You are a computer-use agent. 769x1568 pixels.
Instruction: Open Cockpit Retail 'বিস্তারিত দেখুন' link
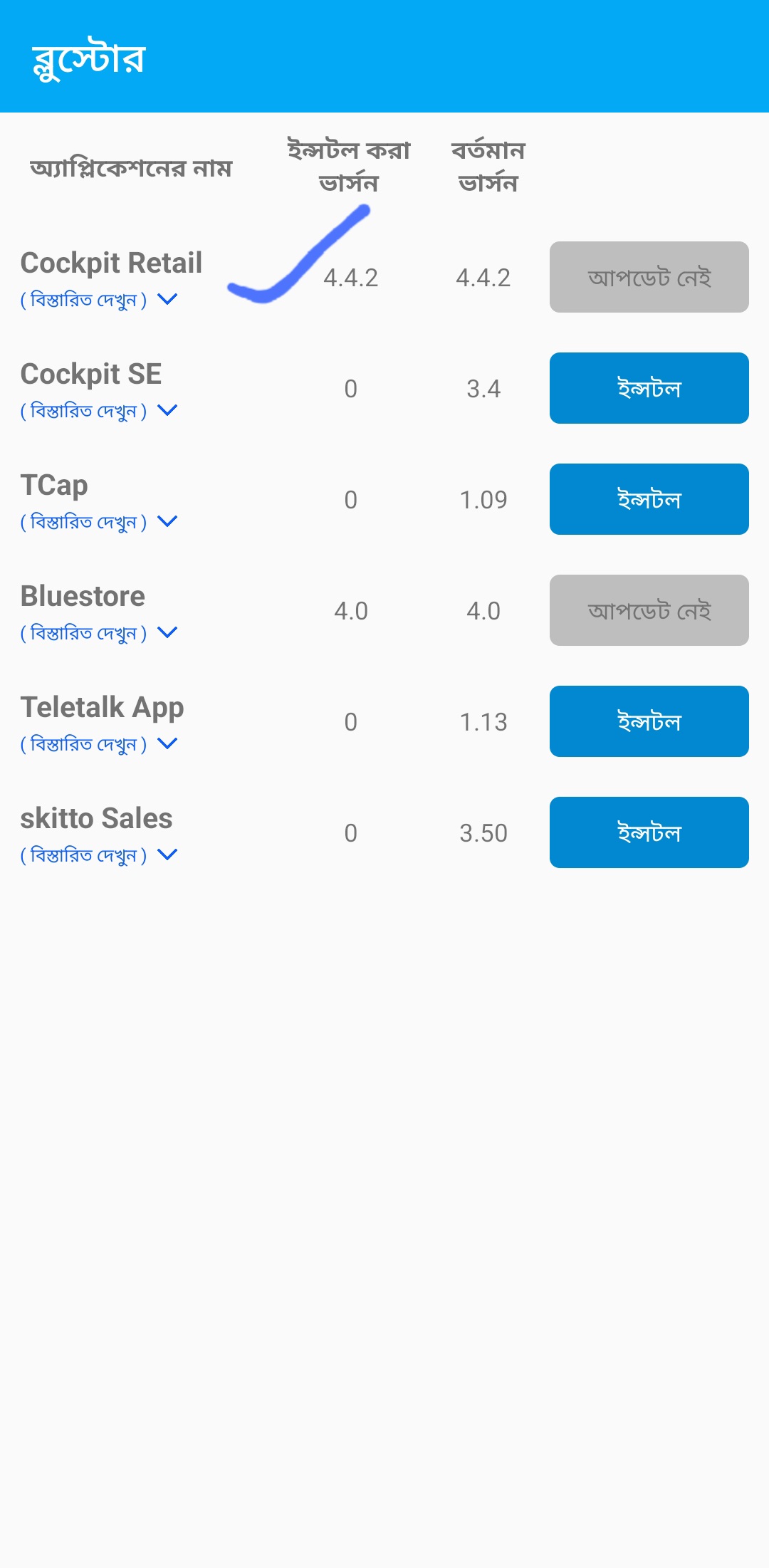pos(84,300)
